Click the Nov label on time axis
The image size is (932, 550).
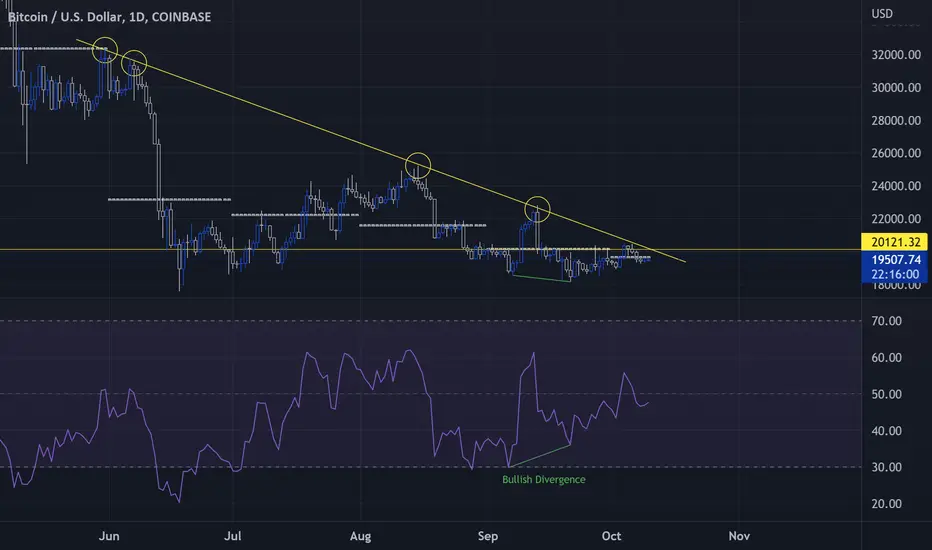[x=739, y=536]
